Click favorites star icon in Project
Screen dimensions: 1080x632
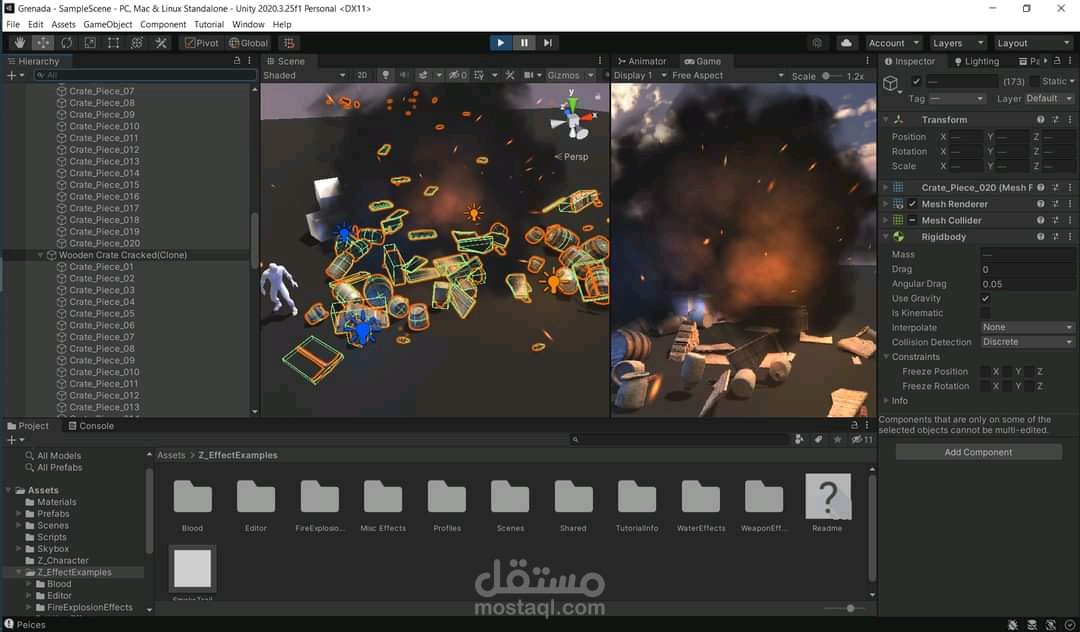pos(838,439)
